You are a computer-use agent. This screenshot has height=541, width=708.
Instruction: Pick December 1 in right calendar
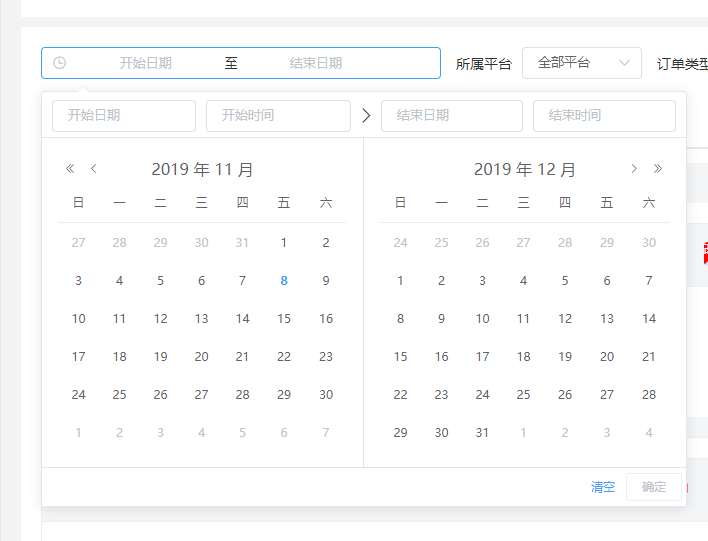[401, 281]
